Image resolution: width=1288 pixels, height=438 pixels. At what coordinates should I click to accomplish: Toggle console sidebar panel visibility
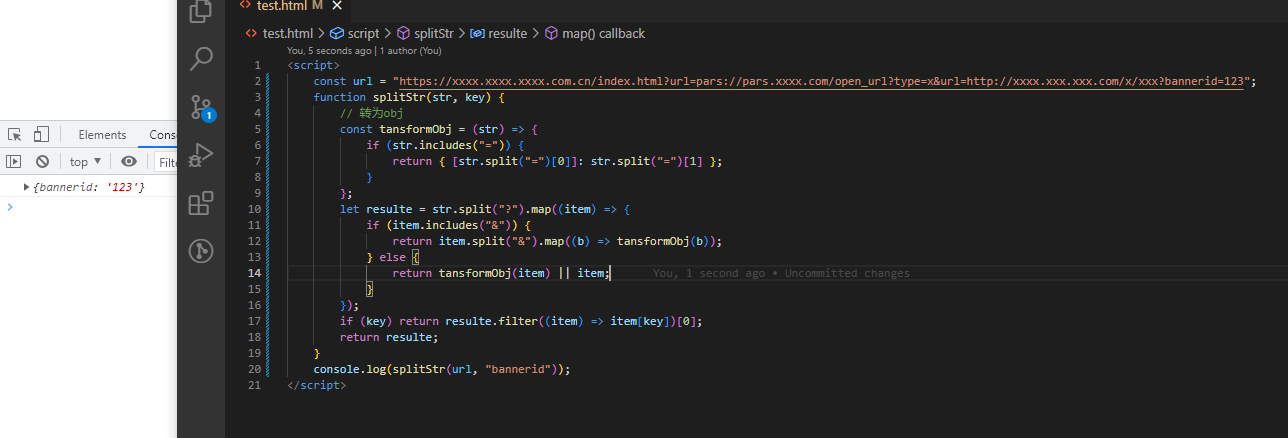click(14, 162)
